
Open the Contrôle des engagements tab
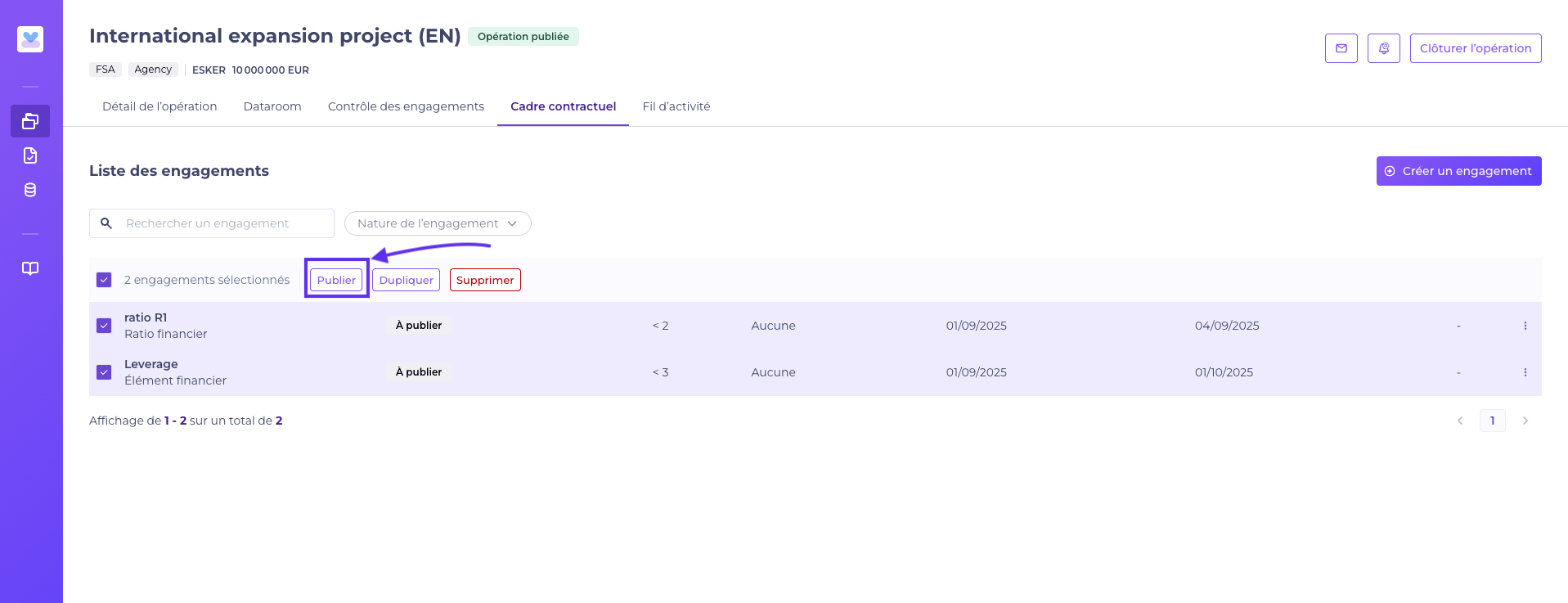(x=406, y=106)
